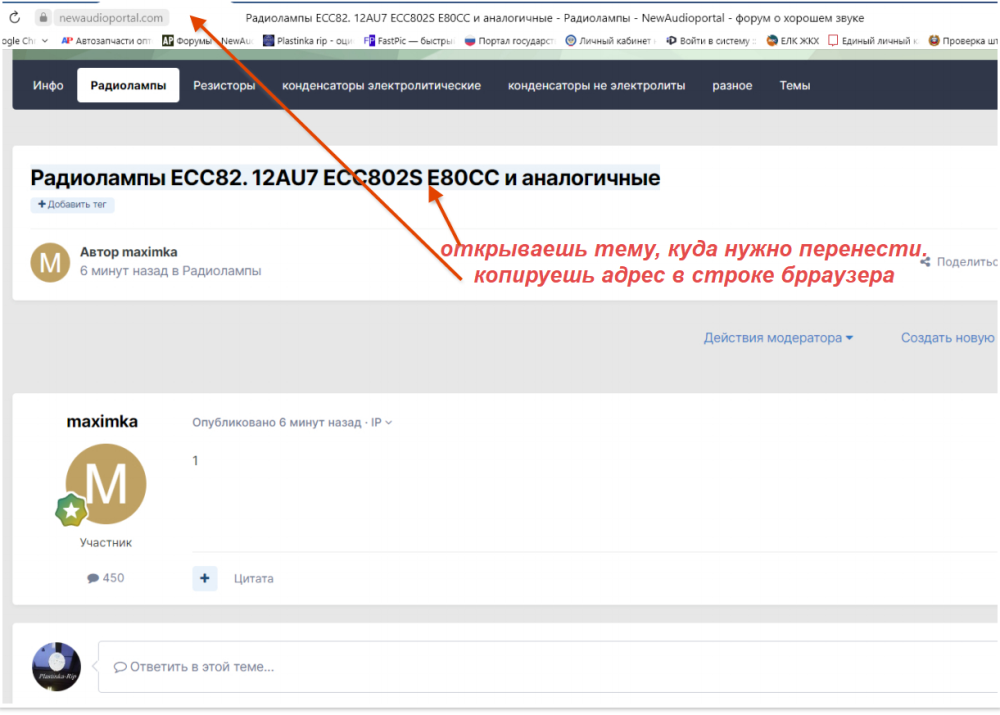
Task: Switch to the Резисторы tab
Action: point(224,86)
